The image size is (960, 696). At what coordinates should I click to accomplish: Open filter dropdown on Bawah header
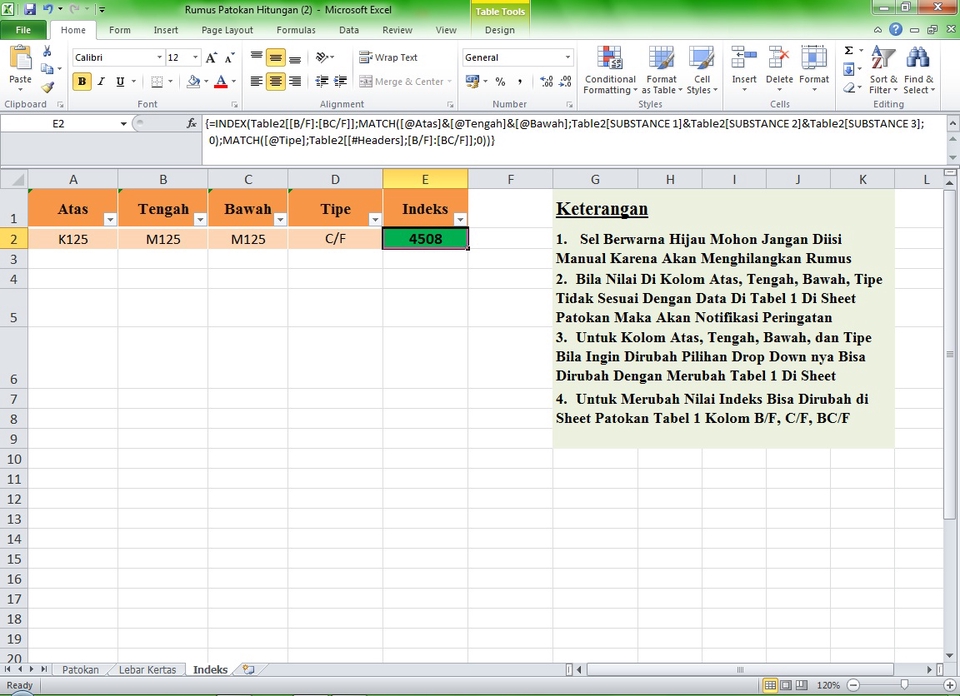pos(280,219)
